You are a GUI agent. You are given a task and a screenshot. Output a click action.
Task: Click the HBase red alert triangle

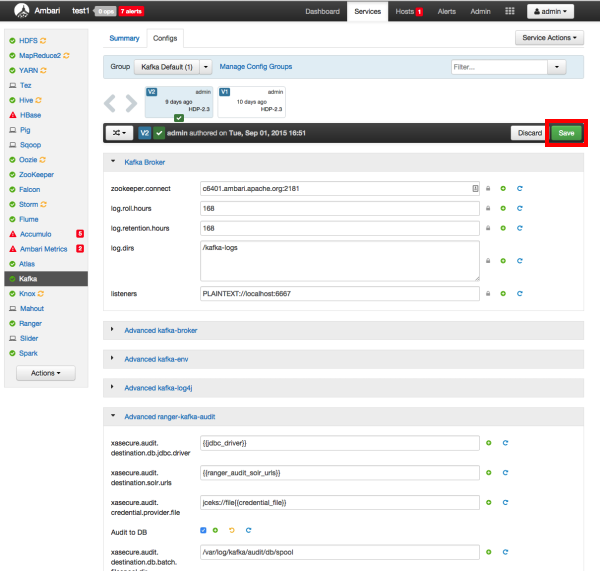(x=13, y=115)
